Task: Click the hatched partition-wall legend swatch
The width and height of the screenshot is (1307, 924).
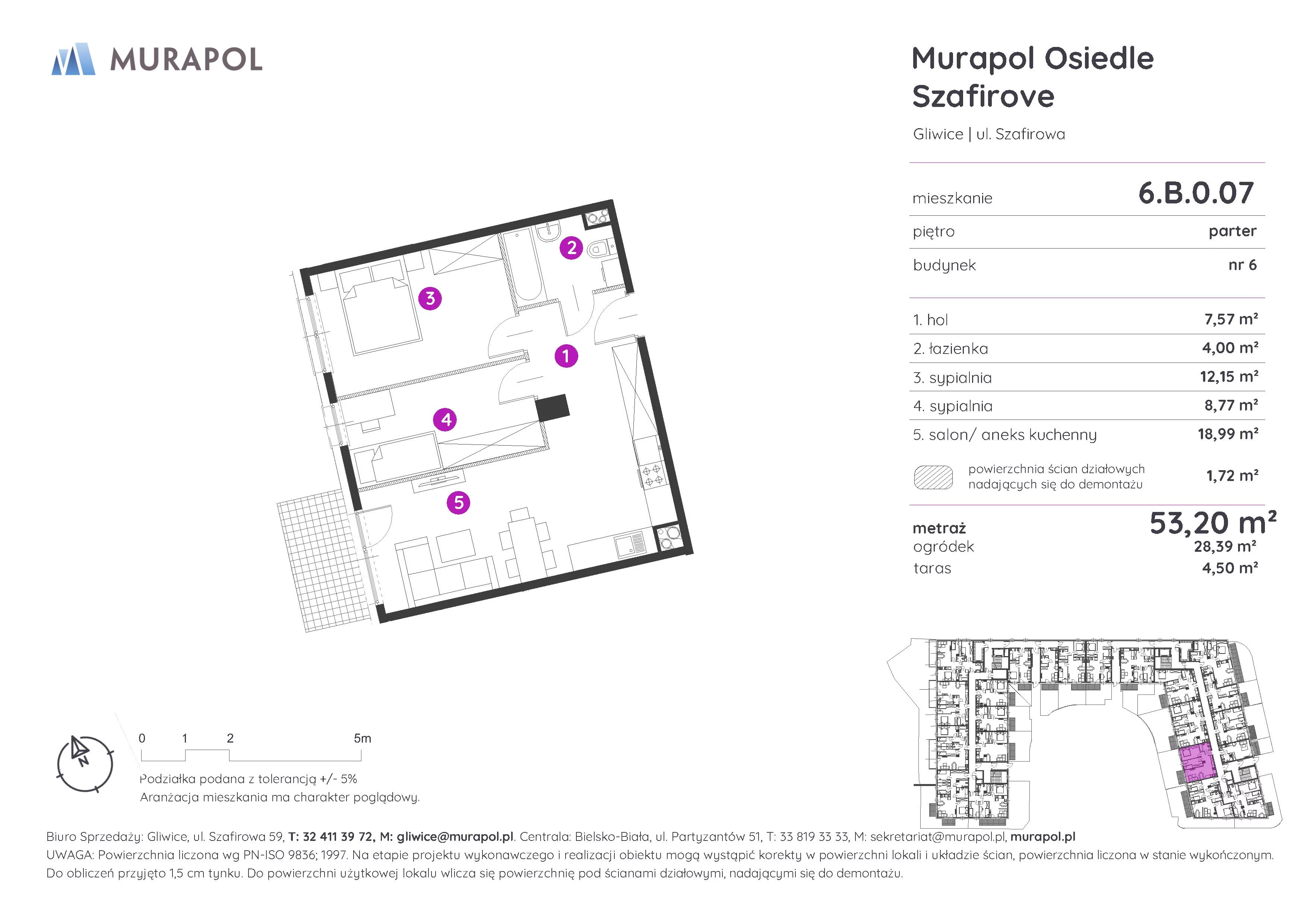Action: (933, 477)
